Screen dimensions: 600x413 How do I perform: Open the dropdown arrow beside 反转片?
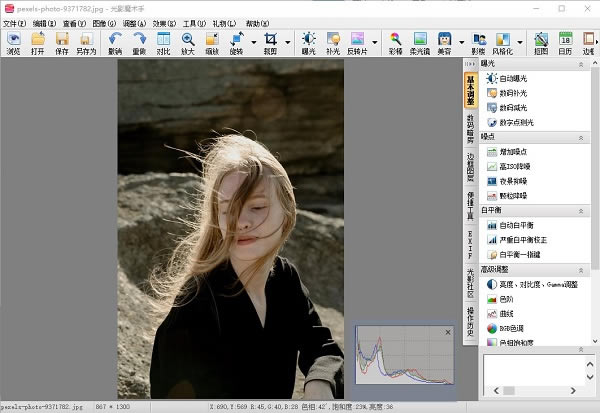[375, 42]
